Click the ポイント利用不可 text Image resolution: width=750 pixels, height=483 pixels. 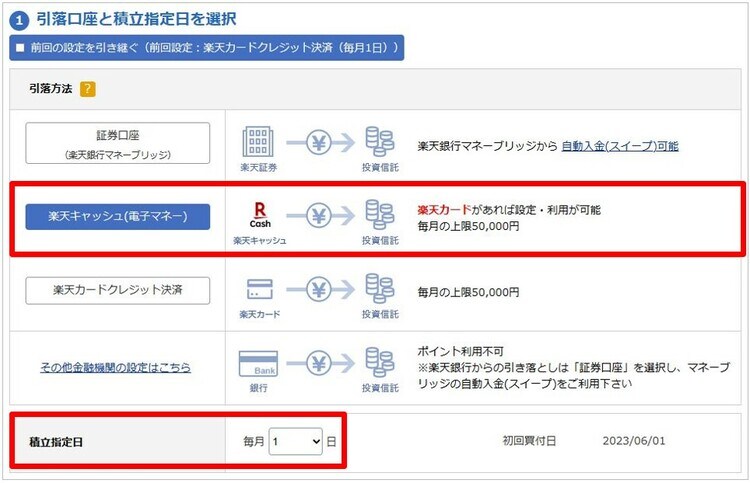pyautogui.click(x=461, y=351)
